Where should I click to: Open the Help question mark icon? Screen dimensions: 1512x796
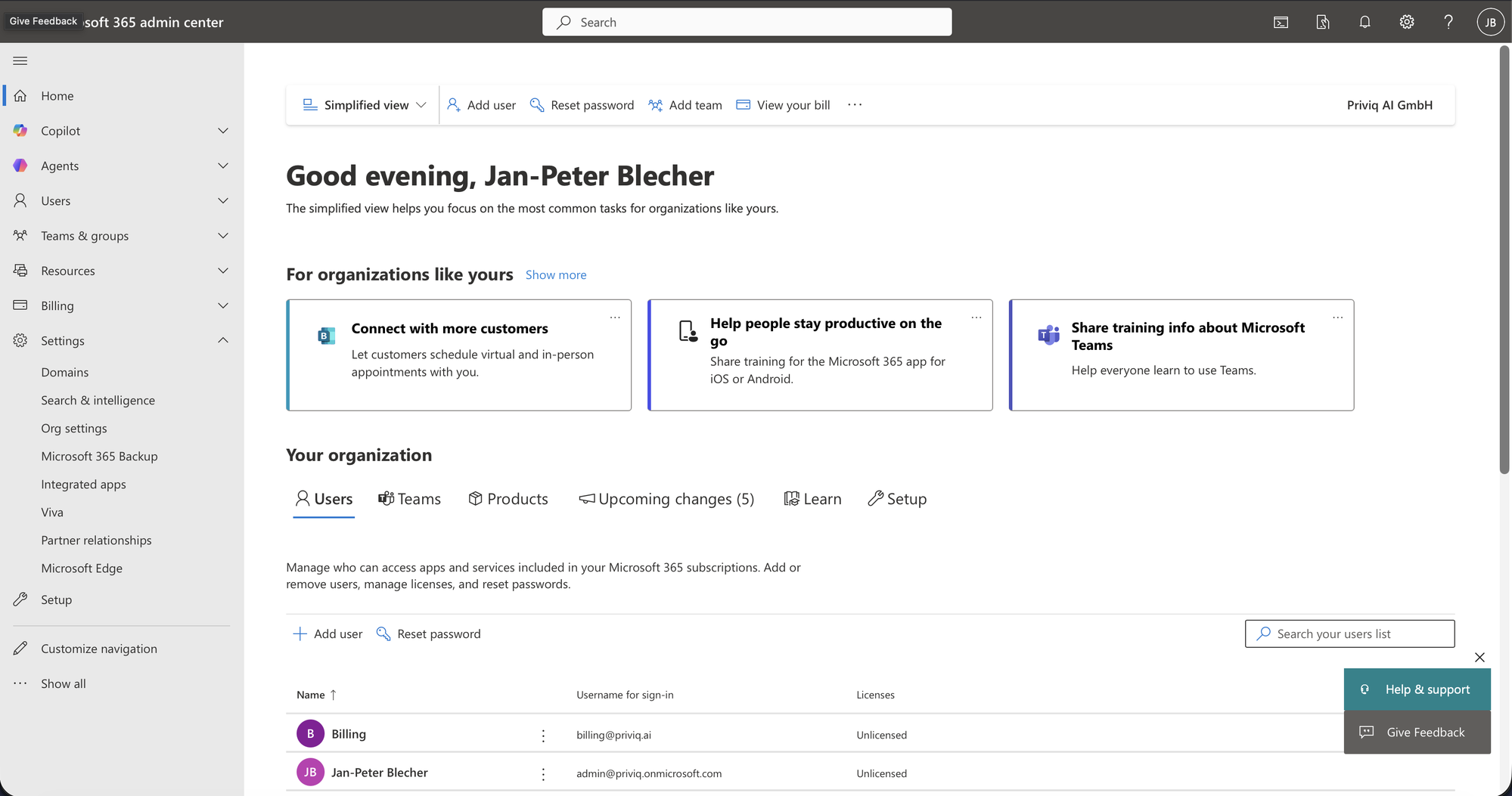1448,22
